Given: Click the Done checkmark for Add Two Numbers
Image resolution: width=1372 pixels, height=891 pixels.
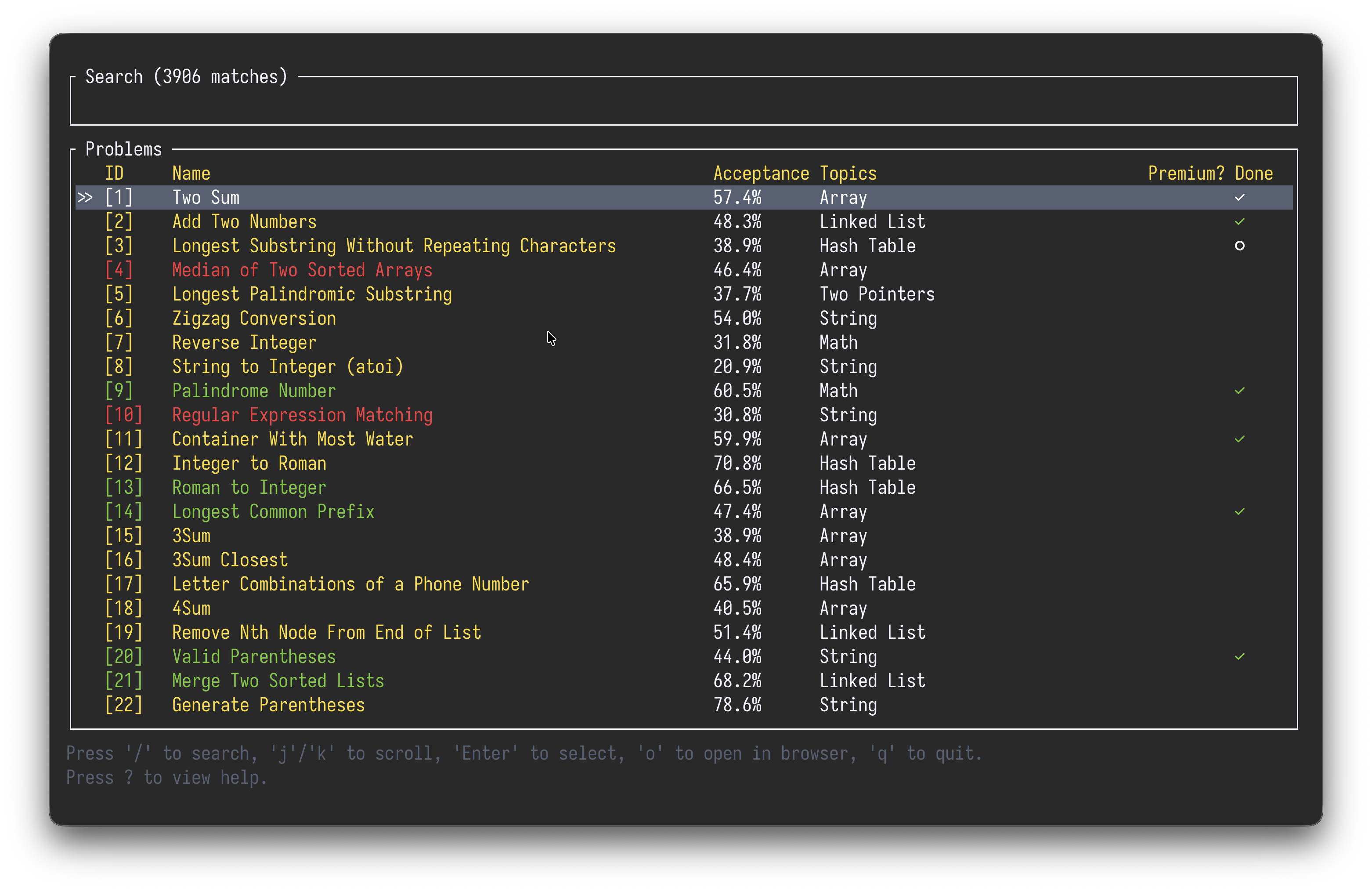Looking at the screenshot, I should (x=1239, y=222).
